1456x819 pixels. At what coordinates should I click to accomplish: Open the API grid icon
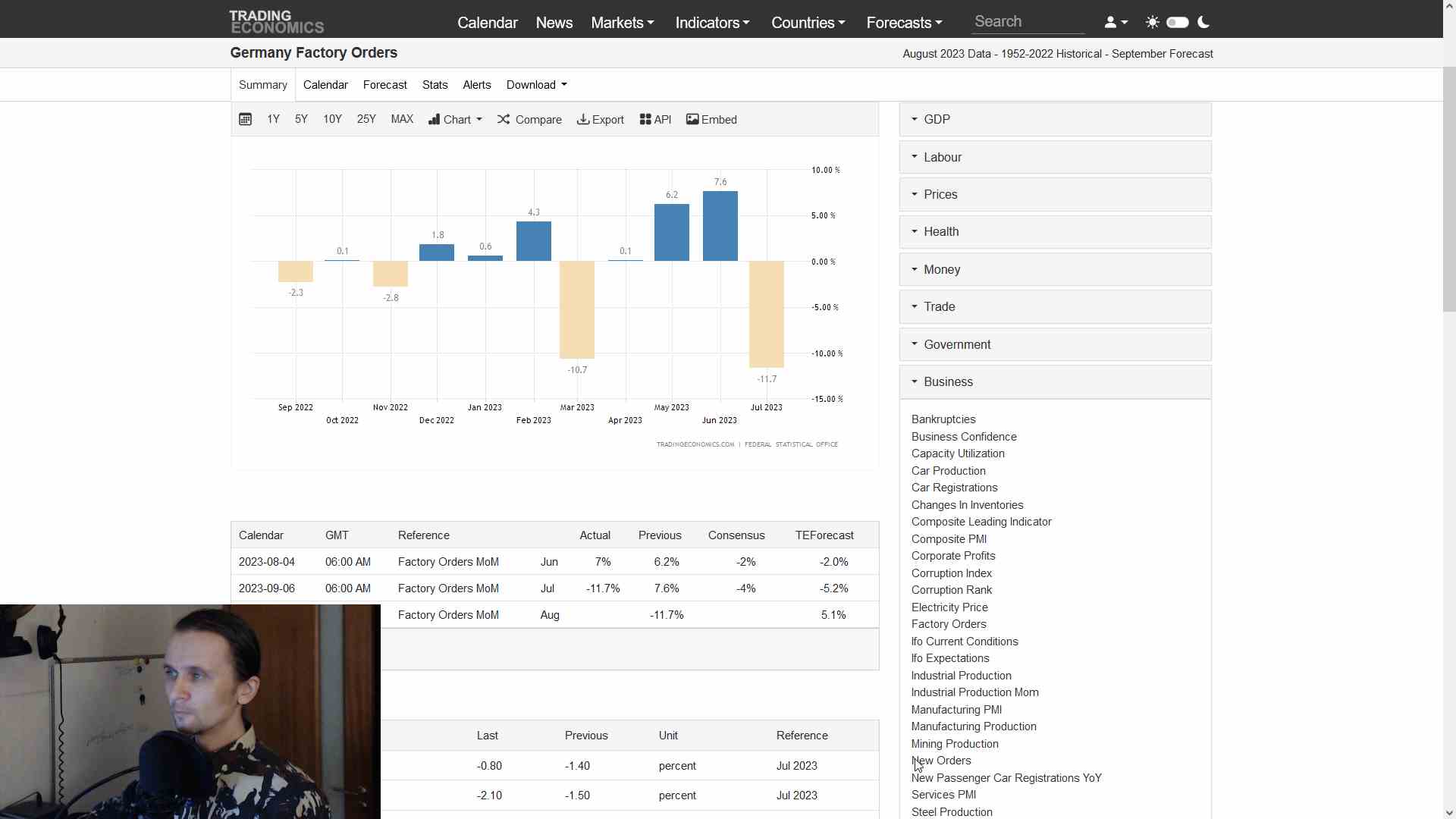point(645,119)
